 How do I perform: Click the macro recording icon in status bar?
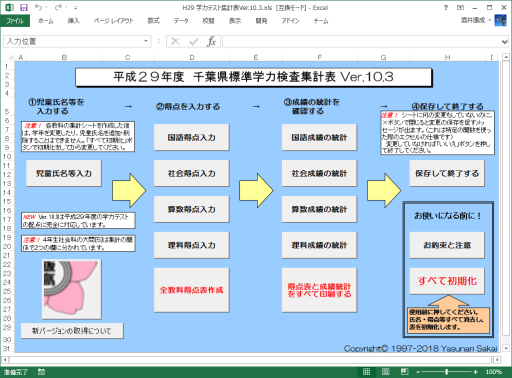(41, 372)
